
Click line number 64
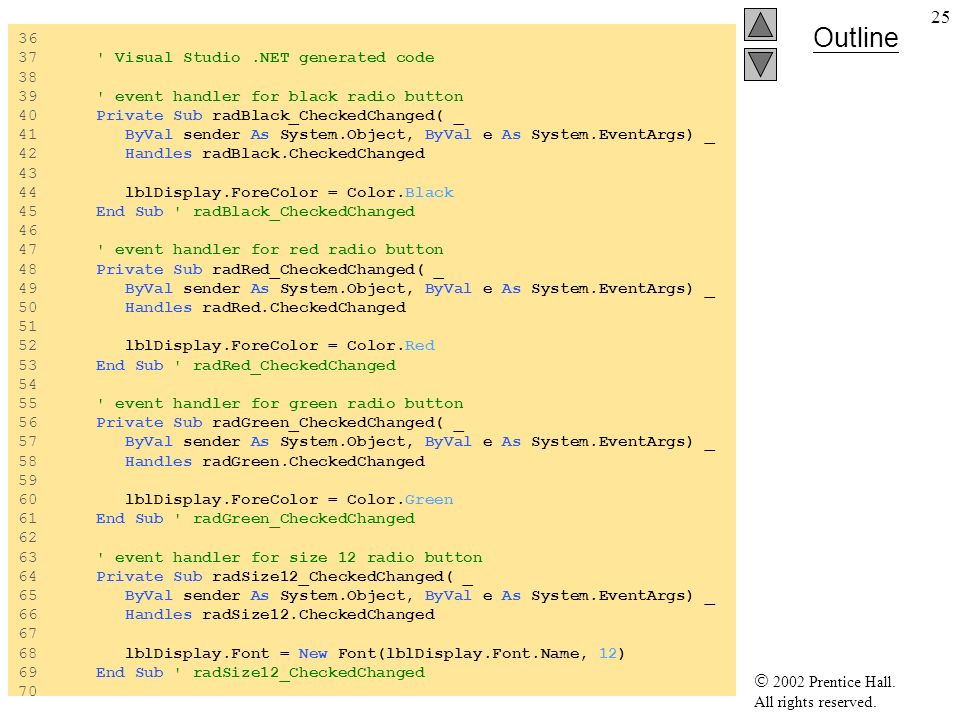pyautogui.click(x=28, y=577)
